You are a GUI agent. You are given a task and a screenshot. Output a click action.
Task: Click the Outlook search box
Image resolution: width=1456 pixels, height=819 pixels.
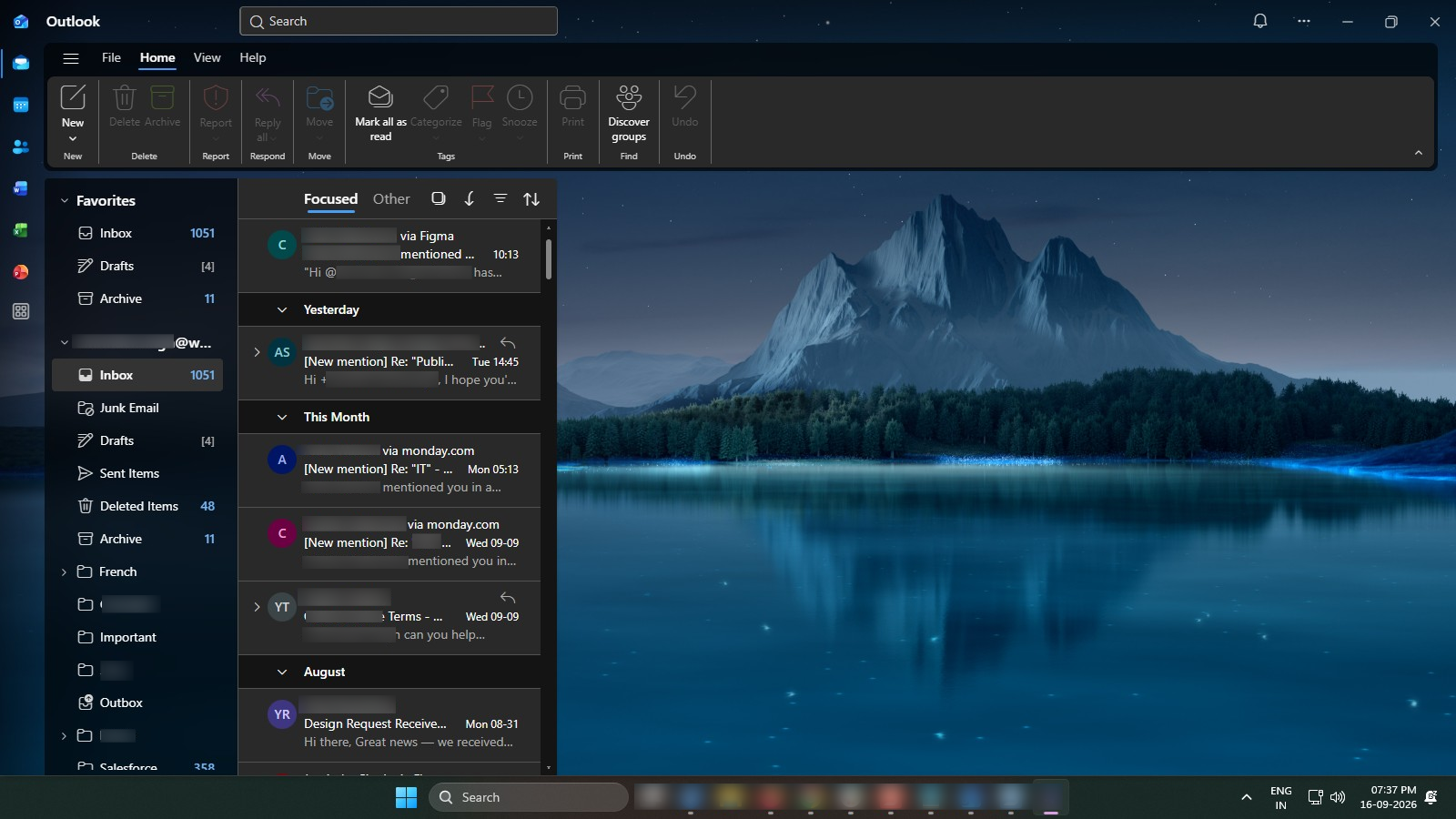(399, 21)
